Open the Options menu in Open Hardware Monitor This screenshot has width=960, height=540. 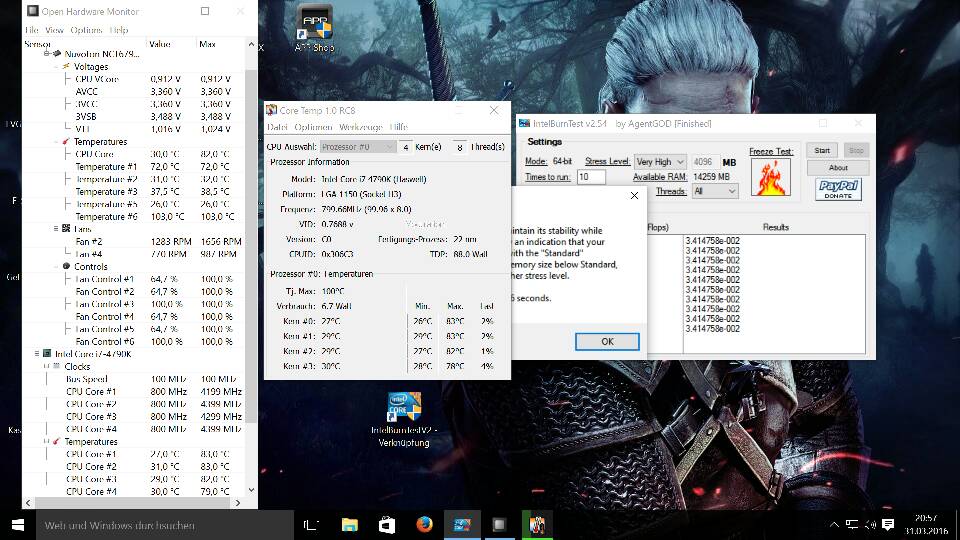[x=86, y=30]
